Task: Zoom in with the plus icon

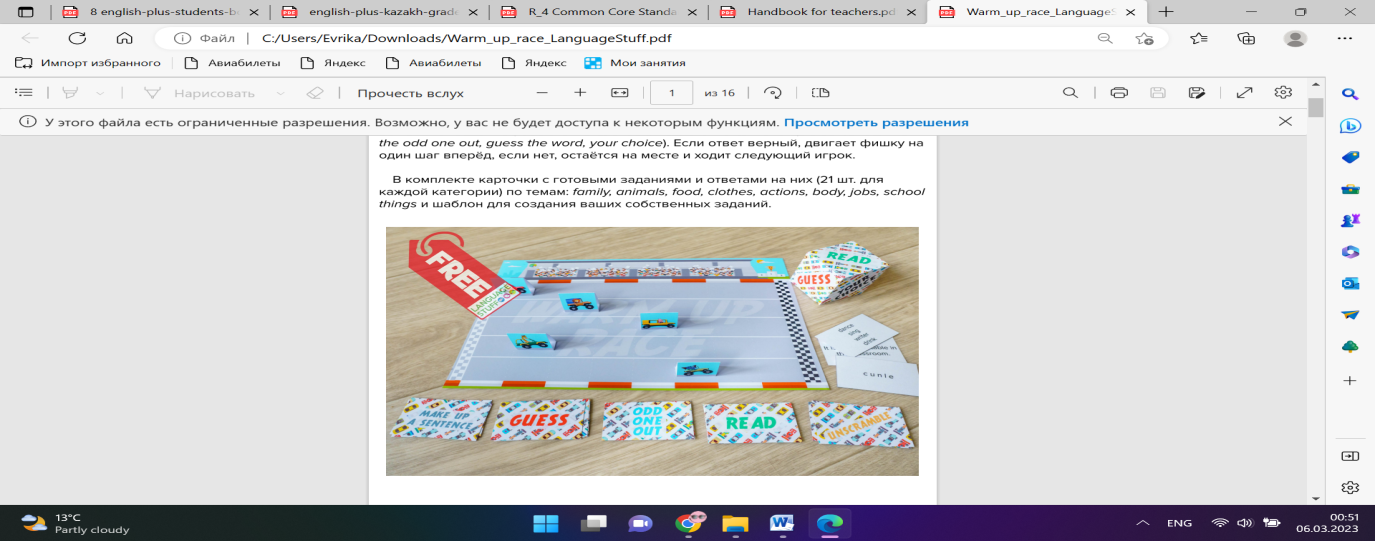Action: pos(580,92)
